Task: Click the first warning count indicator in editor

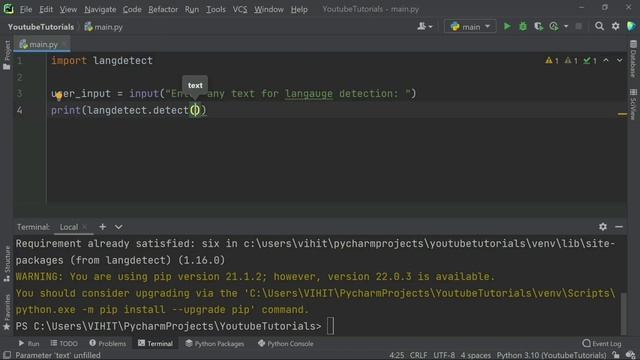Action: click(552, 60)
